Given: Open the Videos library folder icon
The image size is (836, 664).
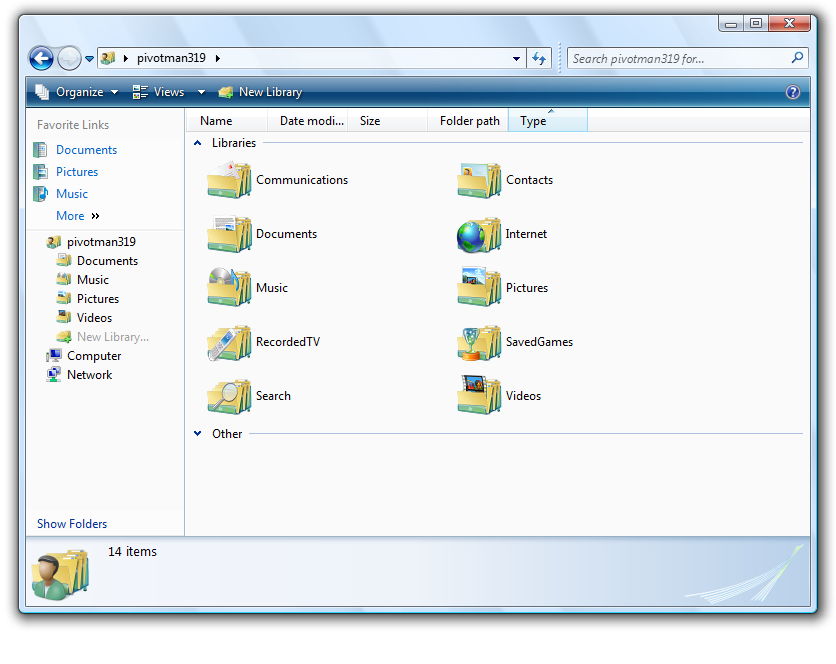Looking at the screenshot, I should tap(478, 396).
